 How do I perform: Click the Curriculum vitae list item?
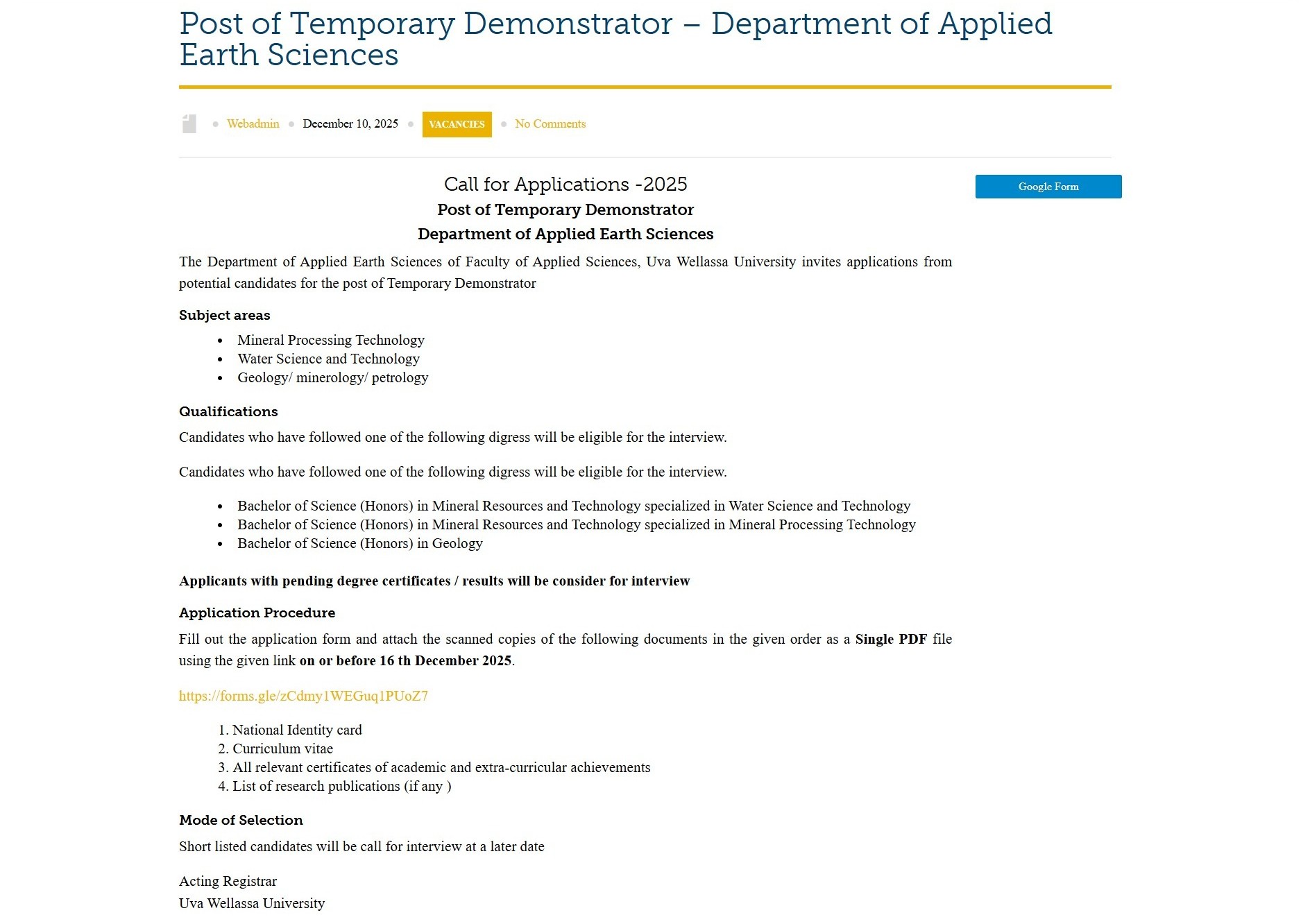click(x=282, y=748)
